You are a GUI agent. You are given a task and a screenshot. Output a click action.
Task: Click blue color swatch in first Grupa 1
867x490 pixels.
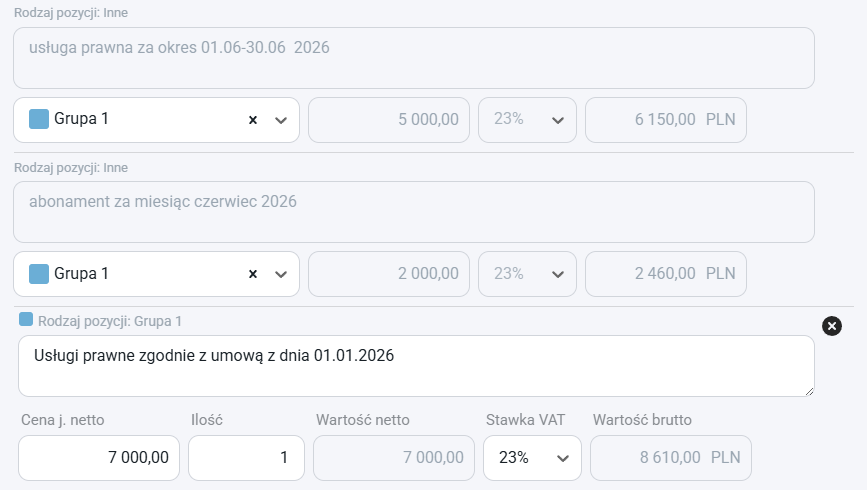(x=39, y=119)
